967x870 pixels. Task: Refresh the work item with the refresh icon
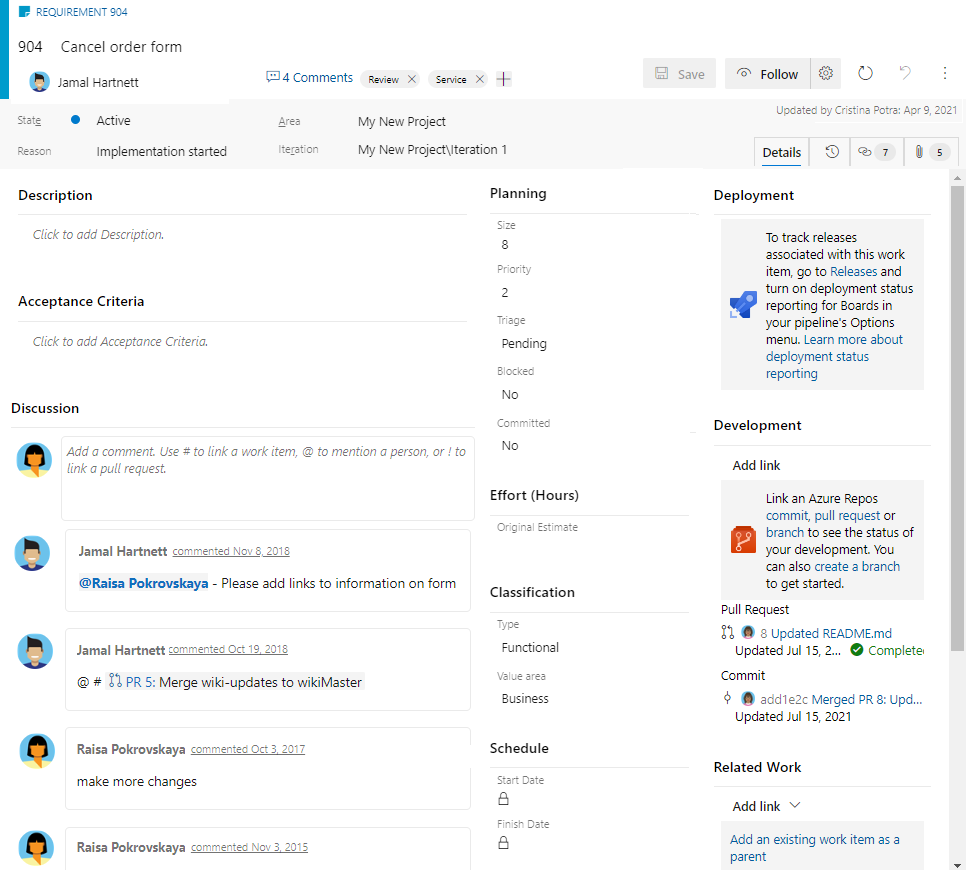pyautogui.click(x=865, y=73)
